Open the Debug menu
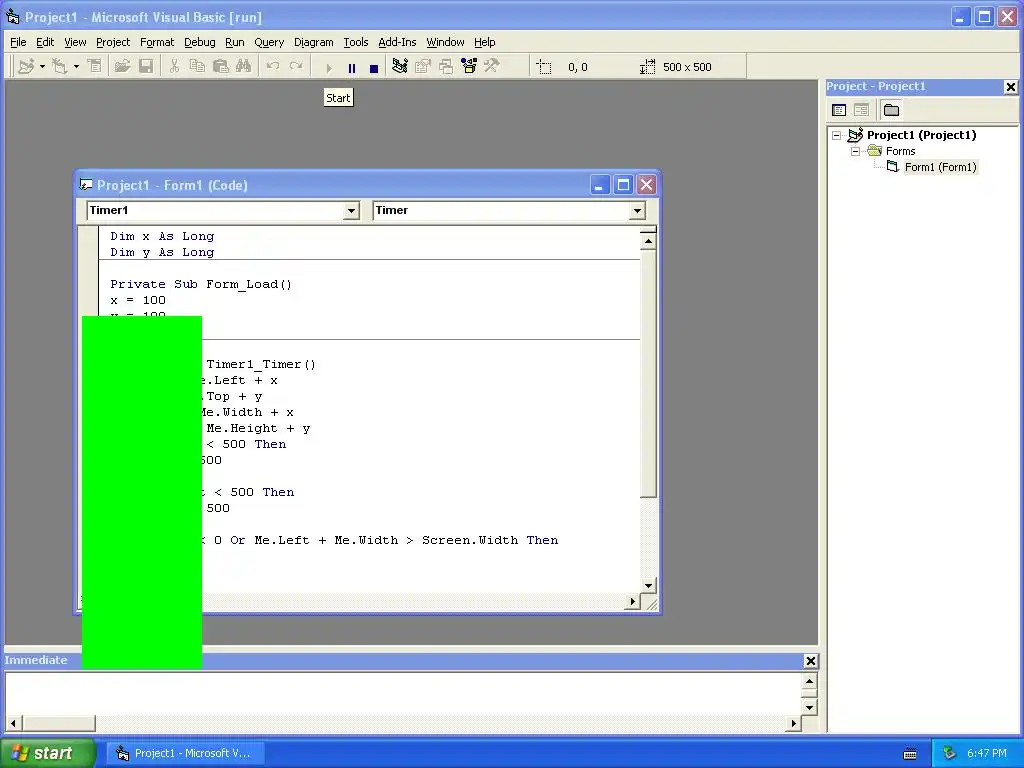This screenshot has height=768, width=1024. 200,42
